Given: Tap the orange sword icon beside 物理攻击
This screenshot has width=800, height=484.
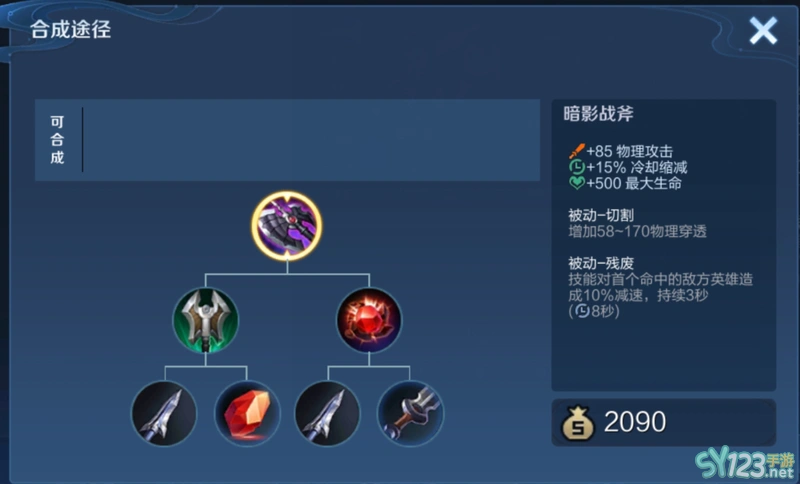Looking at the screenshot, I should tap(577, 151).
